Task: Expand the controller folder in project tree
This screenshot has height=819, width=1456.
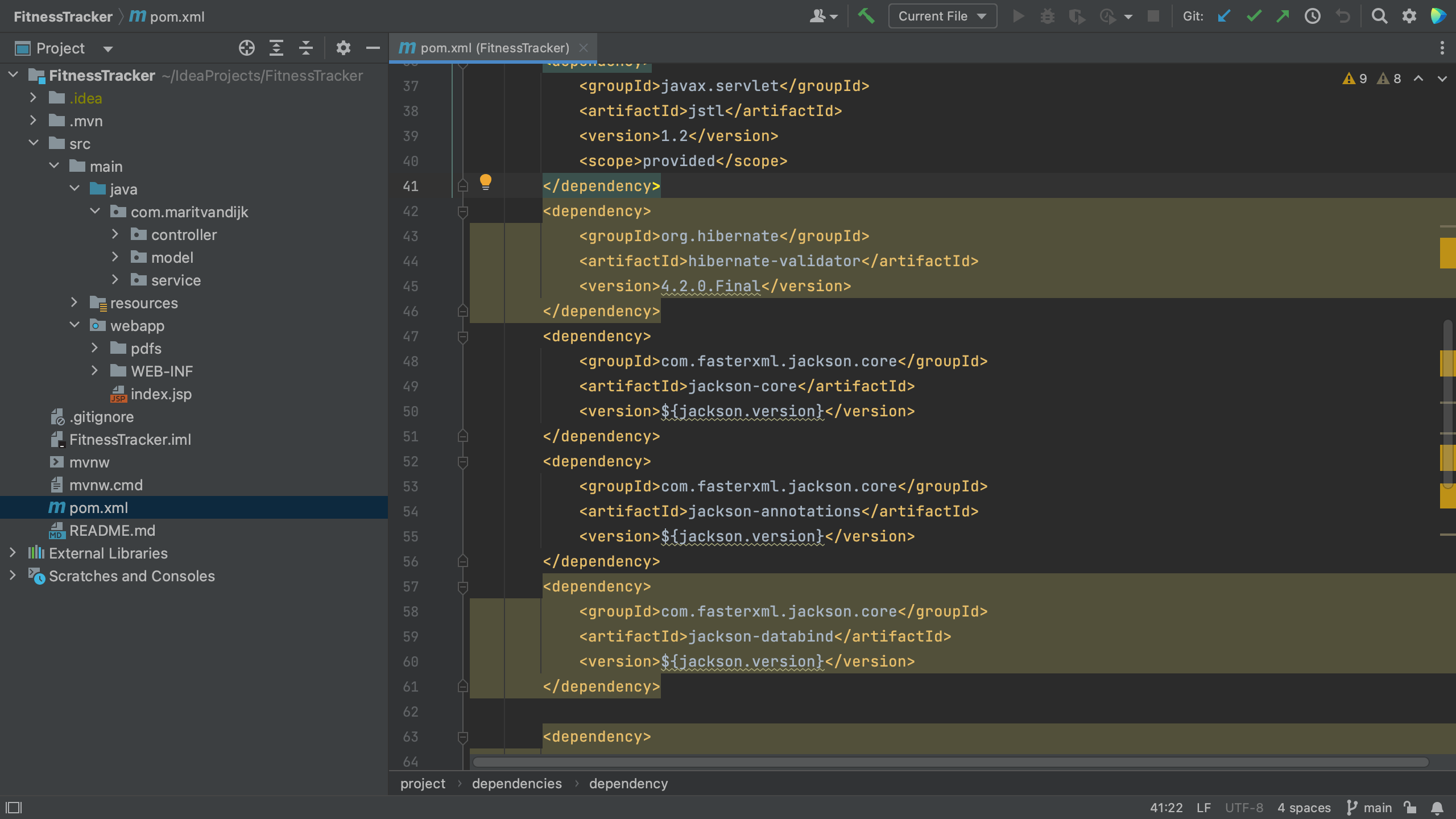Action: [113, 234]
